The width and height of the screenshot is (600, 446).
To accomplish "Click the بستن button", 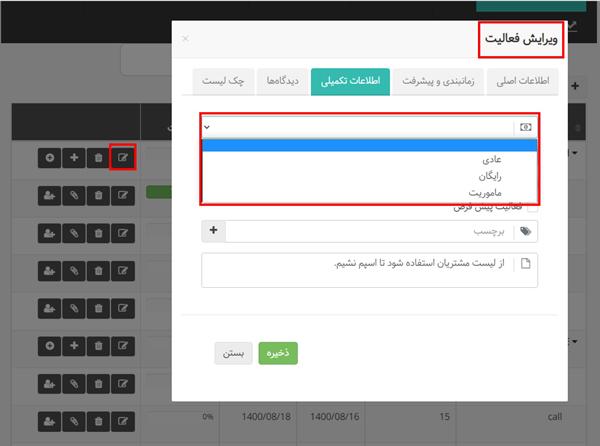I will [233, 353].
